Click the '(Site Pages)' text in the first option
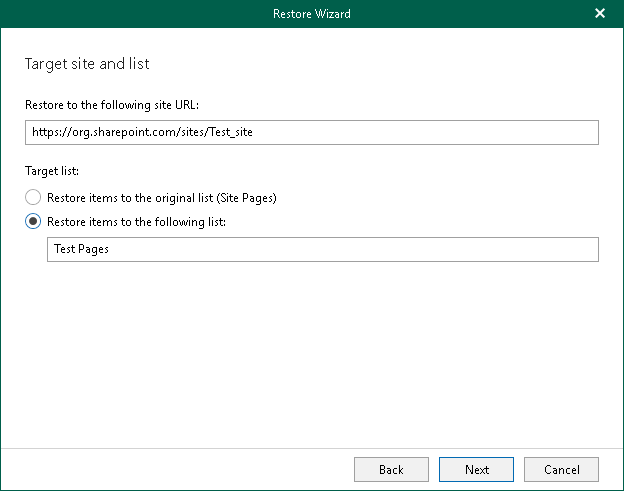The width and height of the screenshot is (624, 491). pos(246,198)
